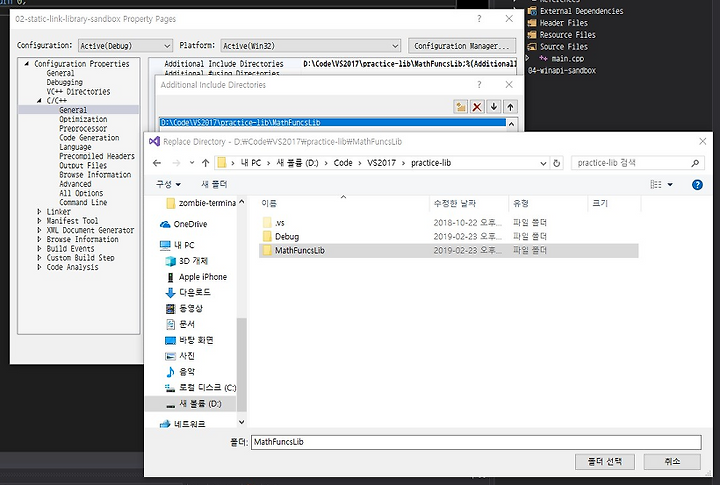Viewport: 720px width, 485px height.
Task: Refresh the practice-lib folder view
Action: point(557,163)
